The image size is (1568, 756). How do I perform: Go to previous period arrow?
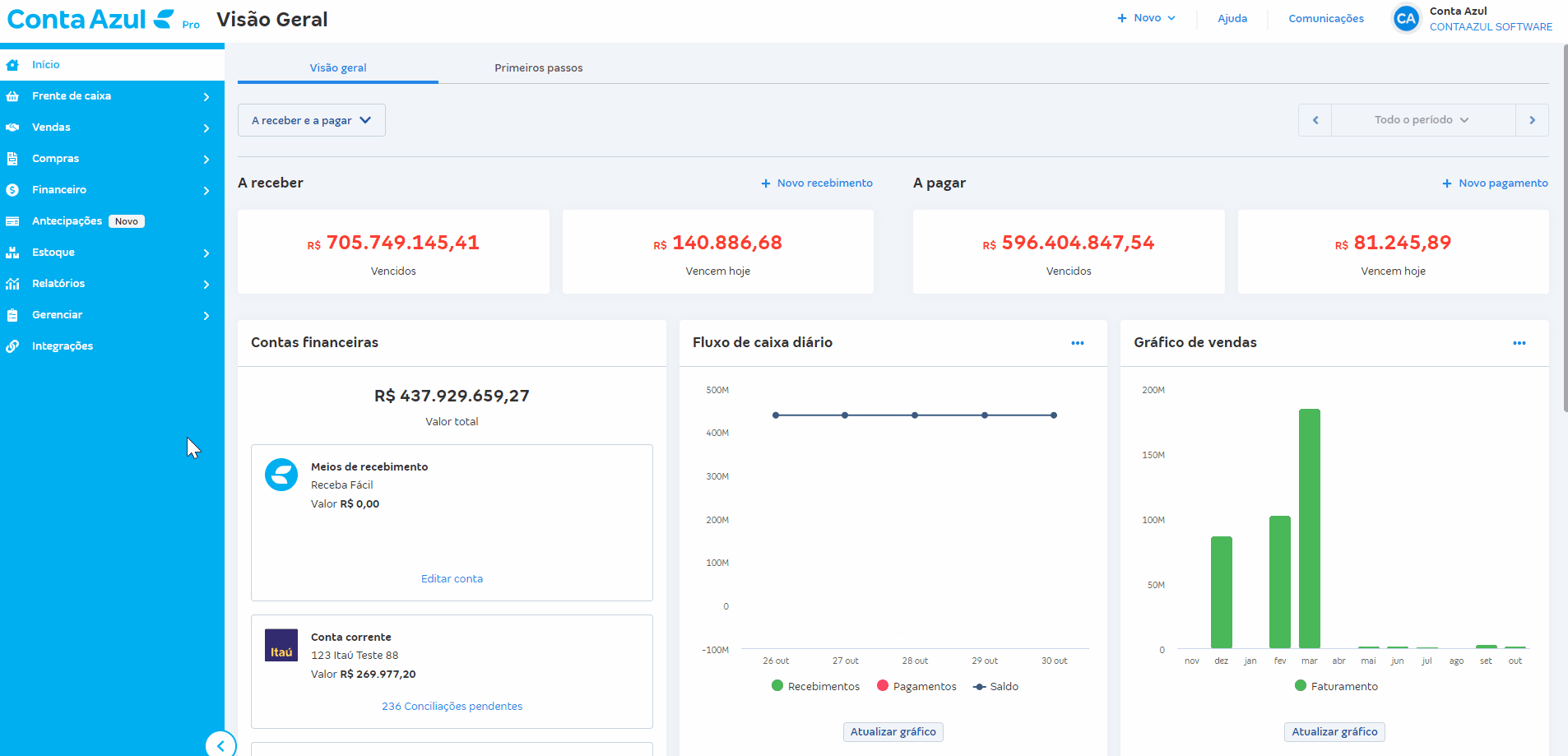coord(1315,120)
